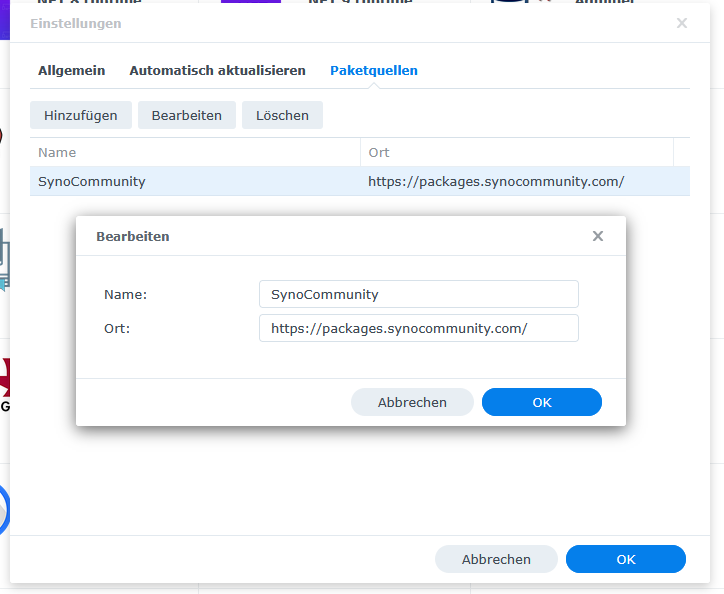Click the Hinzufügen button
The width and height of the screenshot is (724, 594).
point(80,115)
